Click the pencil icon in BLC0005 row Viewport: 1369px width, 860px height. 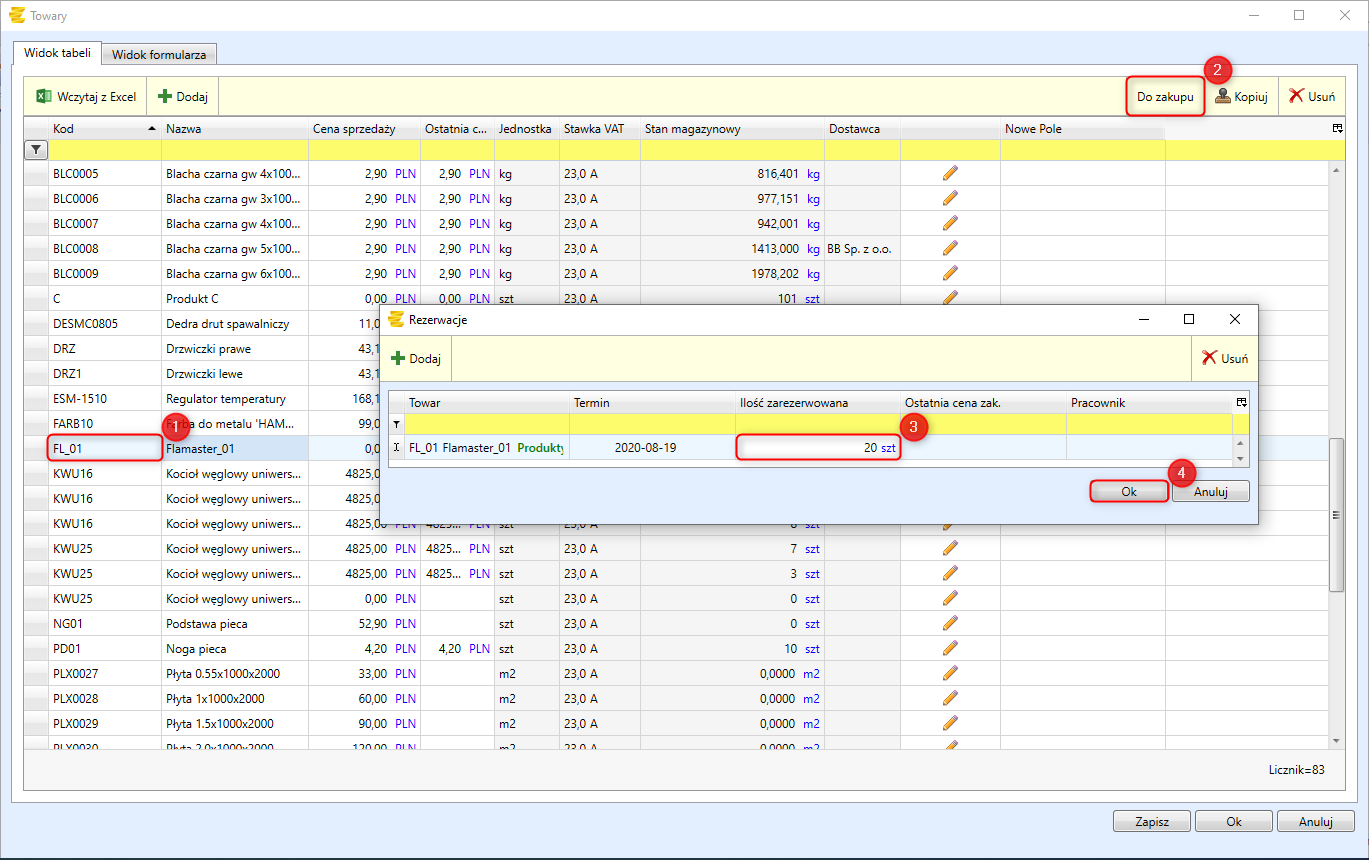pyautogui.click(x=950, y=173)
